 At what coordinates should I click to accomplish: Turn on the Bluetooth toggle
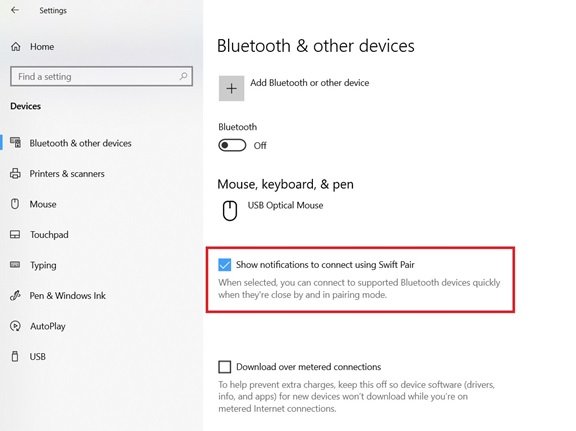(x=232, y=145)
